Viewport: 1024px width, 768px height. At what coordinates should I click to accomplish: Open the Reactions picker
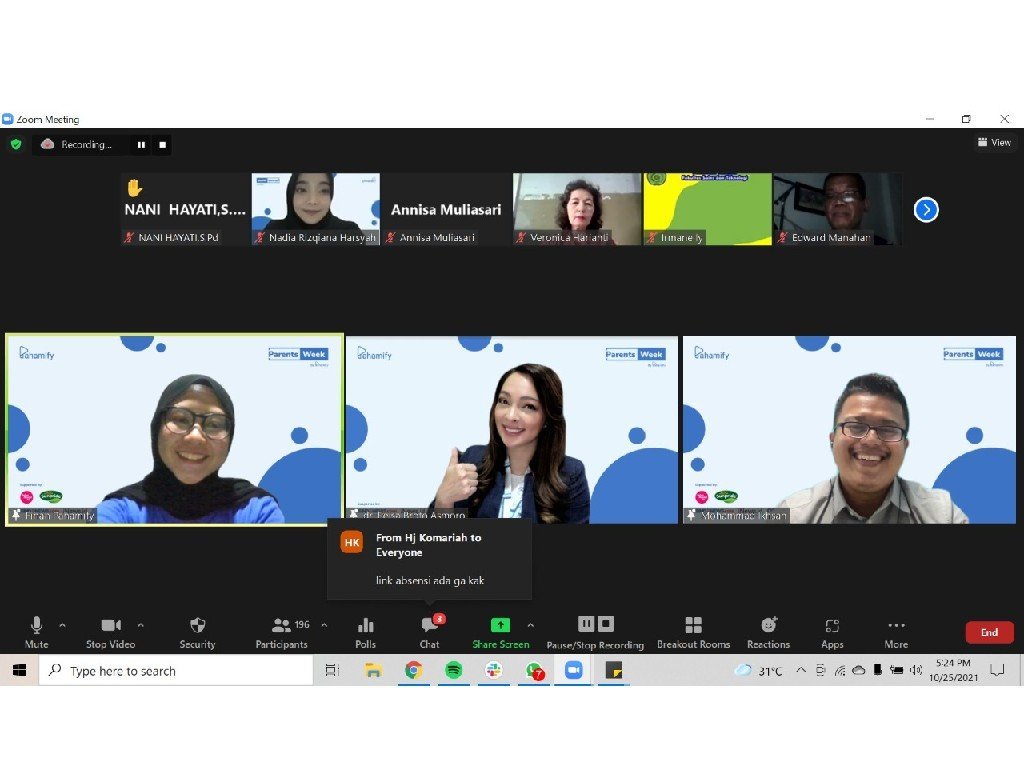pyautogui.click(x=768, y=631)
